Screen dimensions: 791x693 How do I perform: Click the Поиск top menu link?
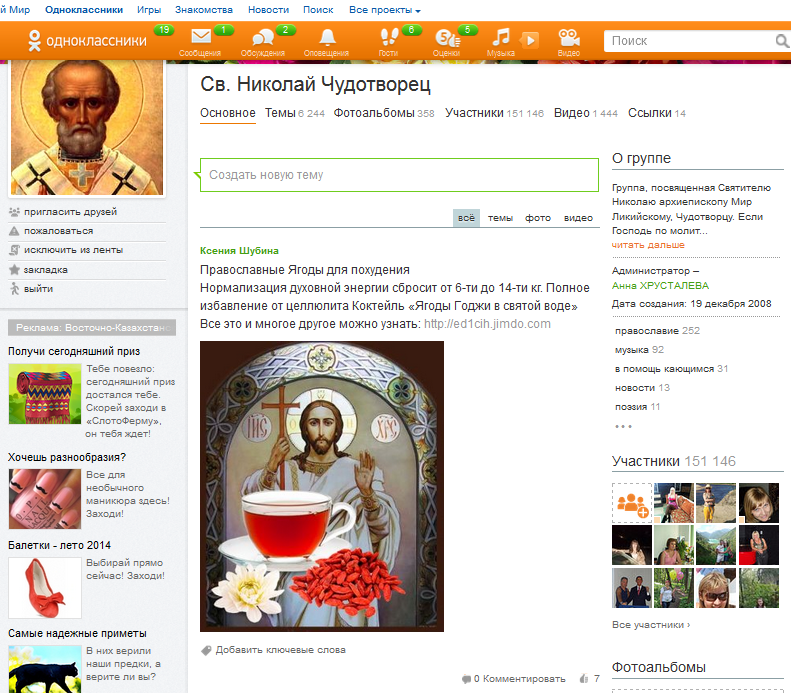[x=318, y=10]
